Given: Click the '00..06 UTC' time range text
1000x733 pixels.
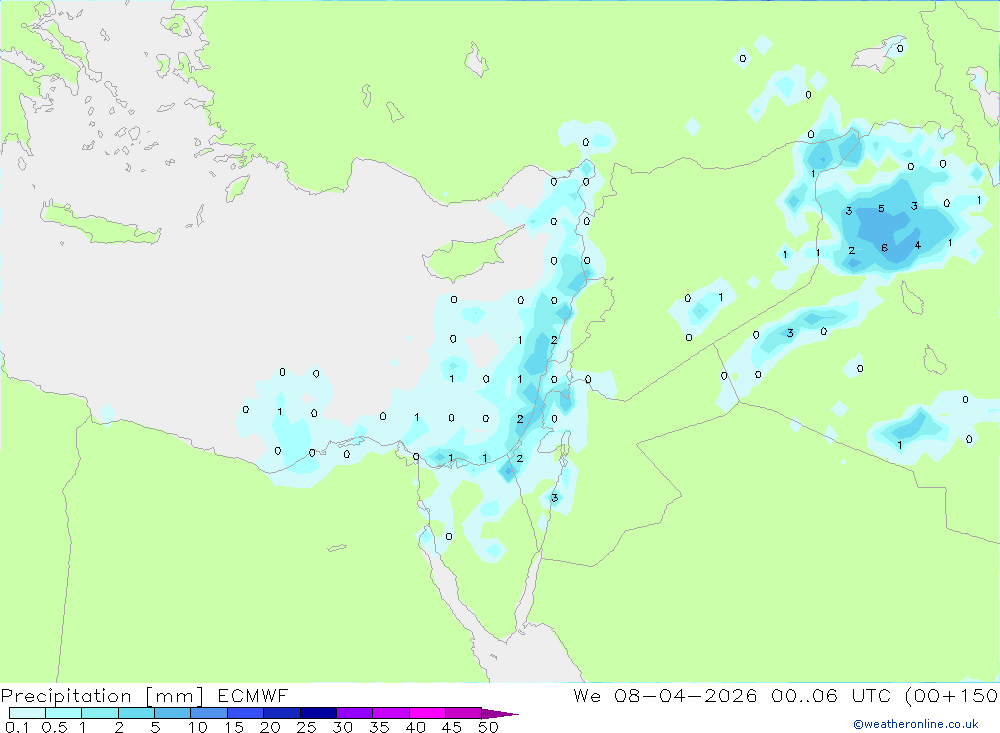Looking at the screenshot, I should [x=830, y=695].
